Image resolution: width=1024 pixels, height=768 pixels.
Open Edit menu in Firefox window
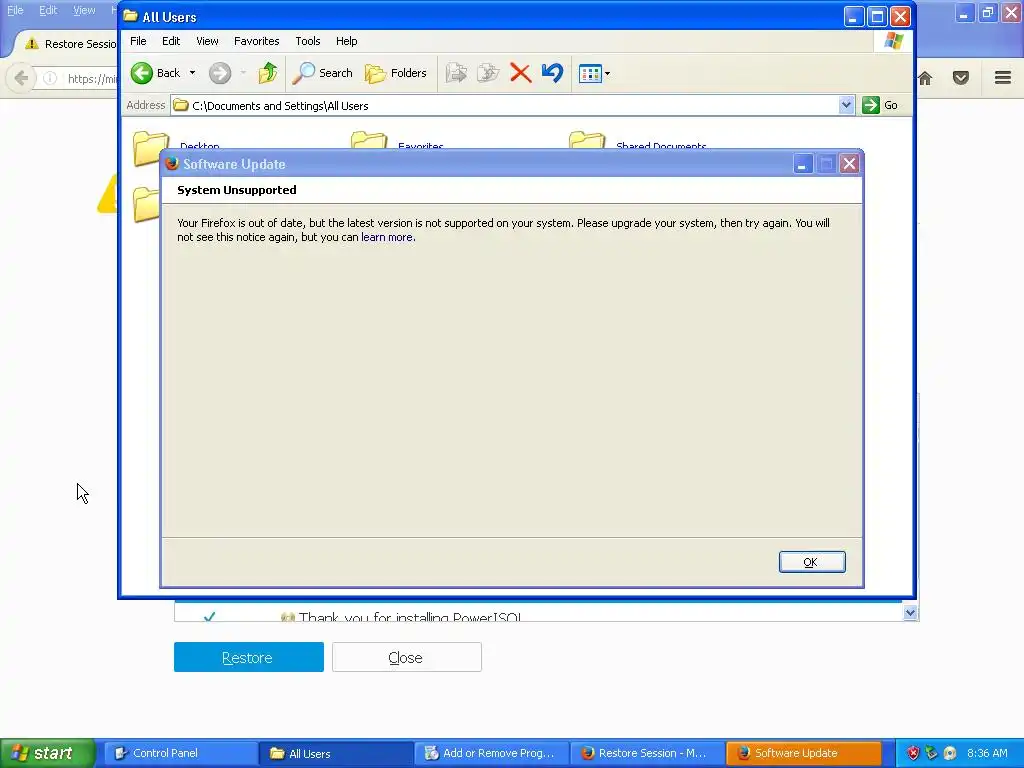click(x=48, y=10)
